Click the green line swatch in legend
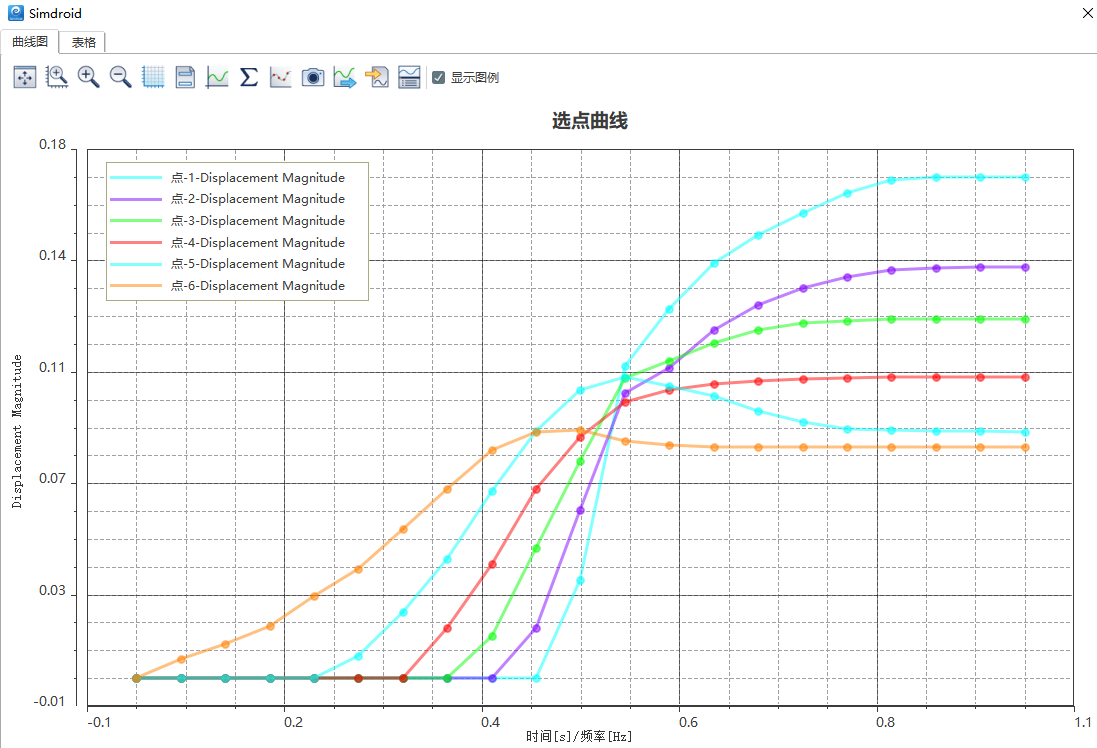The width and height of the screenshot is (1097, 748). tap(136, 221)
